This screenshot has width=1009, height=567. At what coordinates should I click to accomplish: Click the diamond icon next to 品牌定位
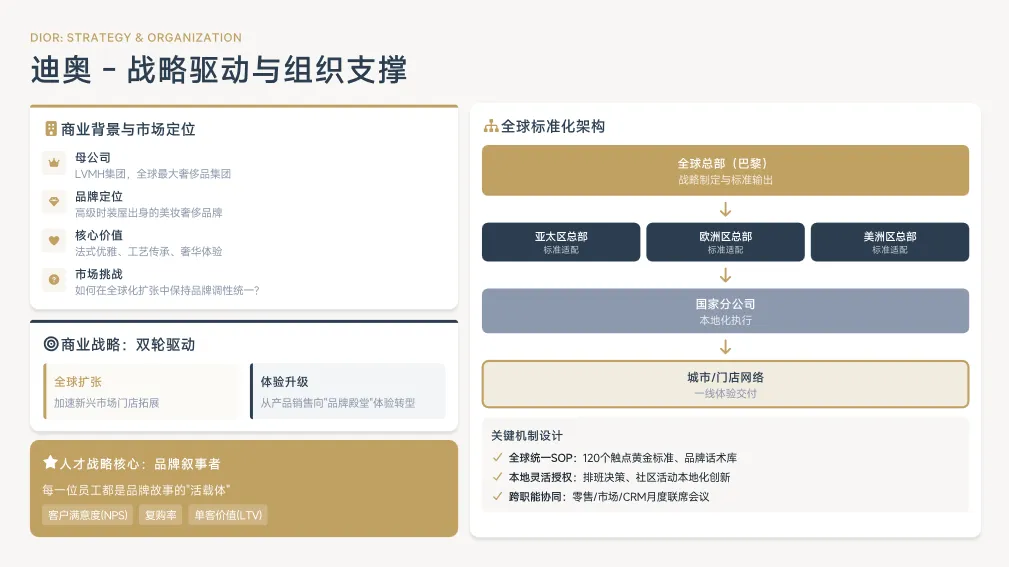(x=54, y=201)
